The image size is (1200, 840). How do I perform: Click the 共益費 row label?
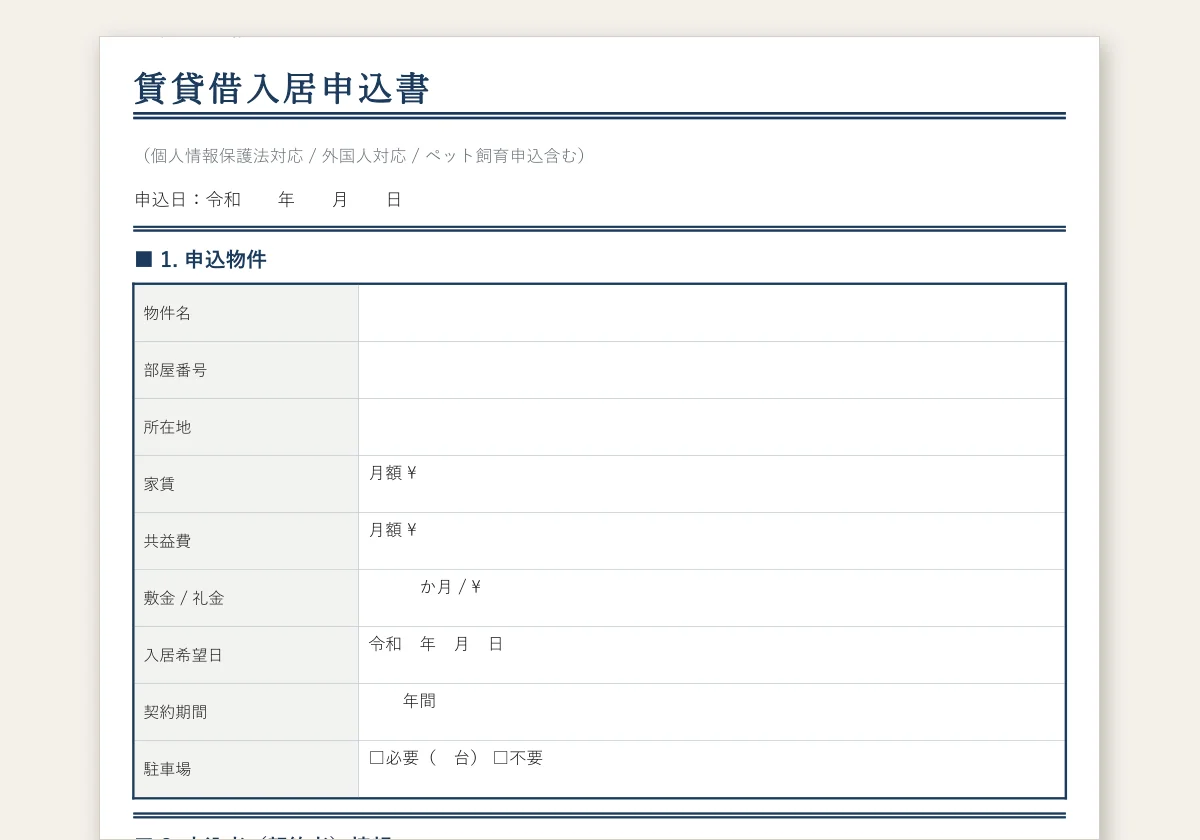coord(167,541)
